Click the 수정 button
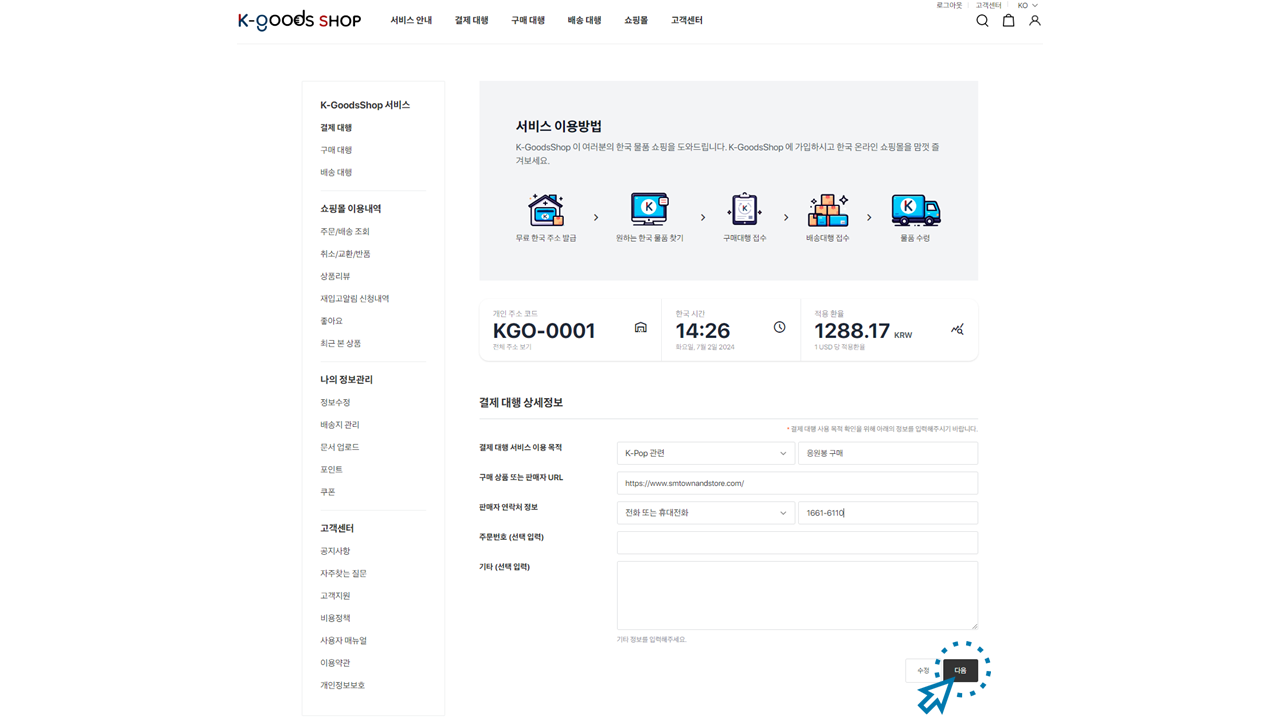This screenshot has width=1280, height=720. pos(923,671)
